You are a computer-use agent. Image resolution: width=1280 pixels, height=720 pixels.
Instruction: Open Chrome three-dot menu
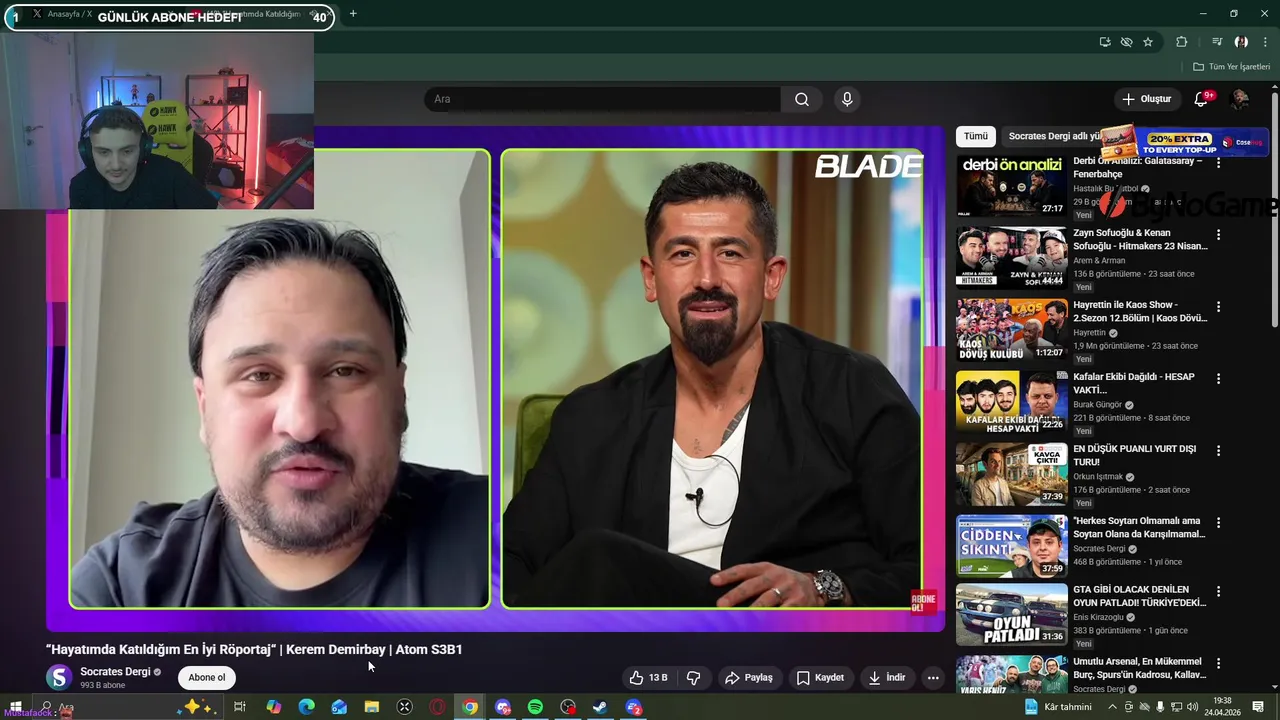[1266, 42]
